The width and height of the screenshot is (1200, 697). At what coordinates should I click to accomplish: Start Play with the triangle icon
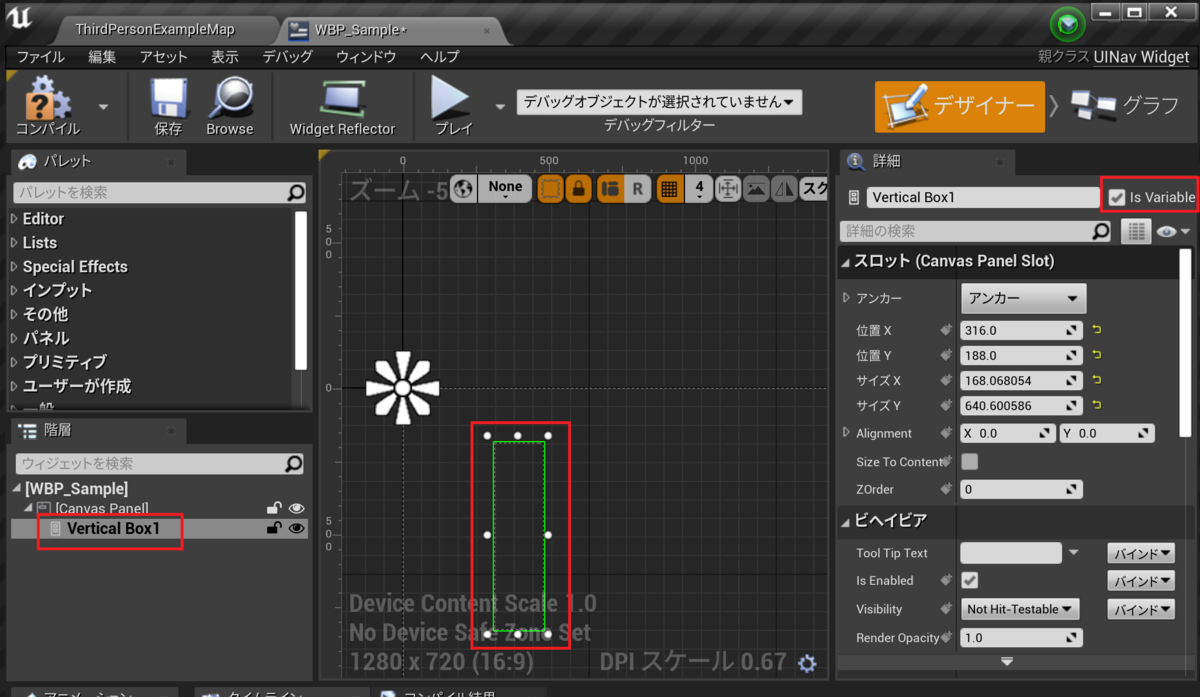[x=451, y=99]
